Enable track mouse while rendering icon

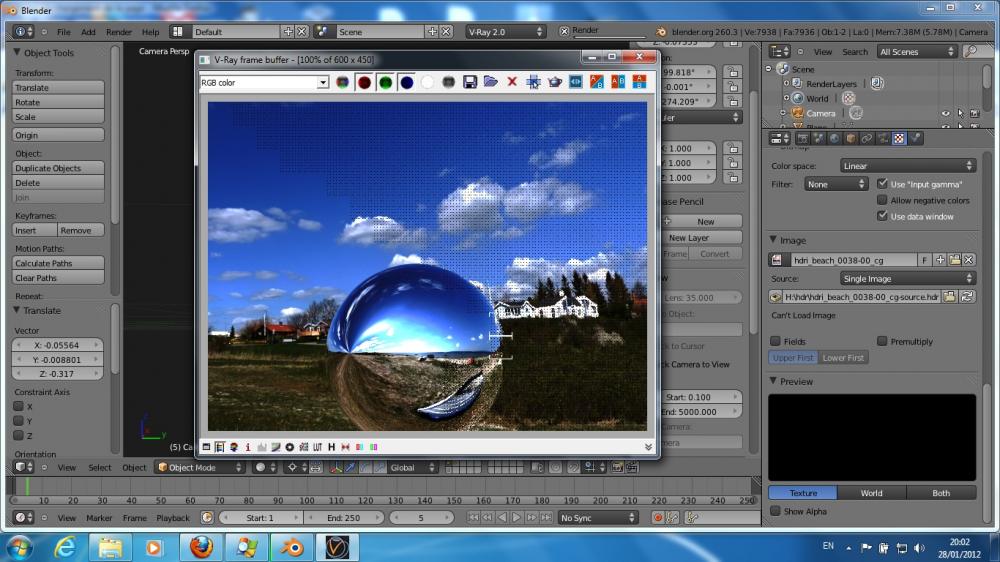click(533, 82)
